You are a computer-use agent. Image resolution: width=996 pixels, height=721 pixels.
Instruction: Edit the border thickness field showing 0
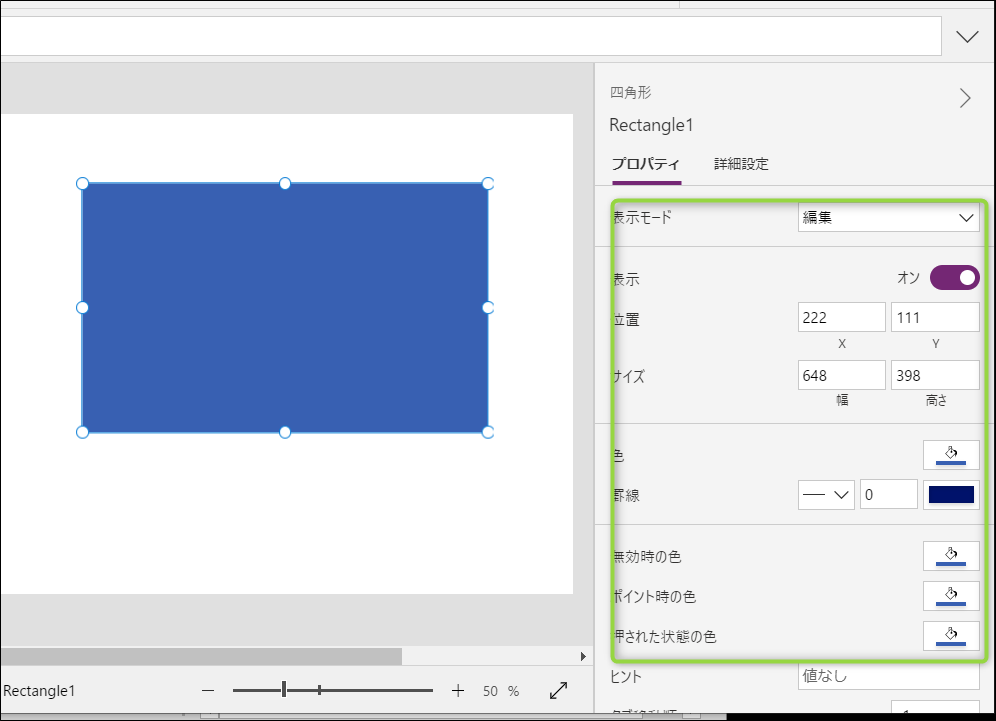[x=889, y=494]
